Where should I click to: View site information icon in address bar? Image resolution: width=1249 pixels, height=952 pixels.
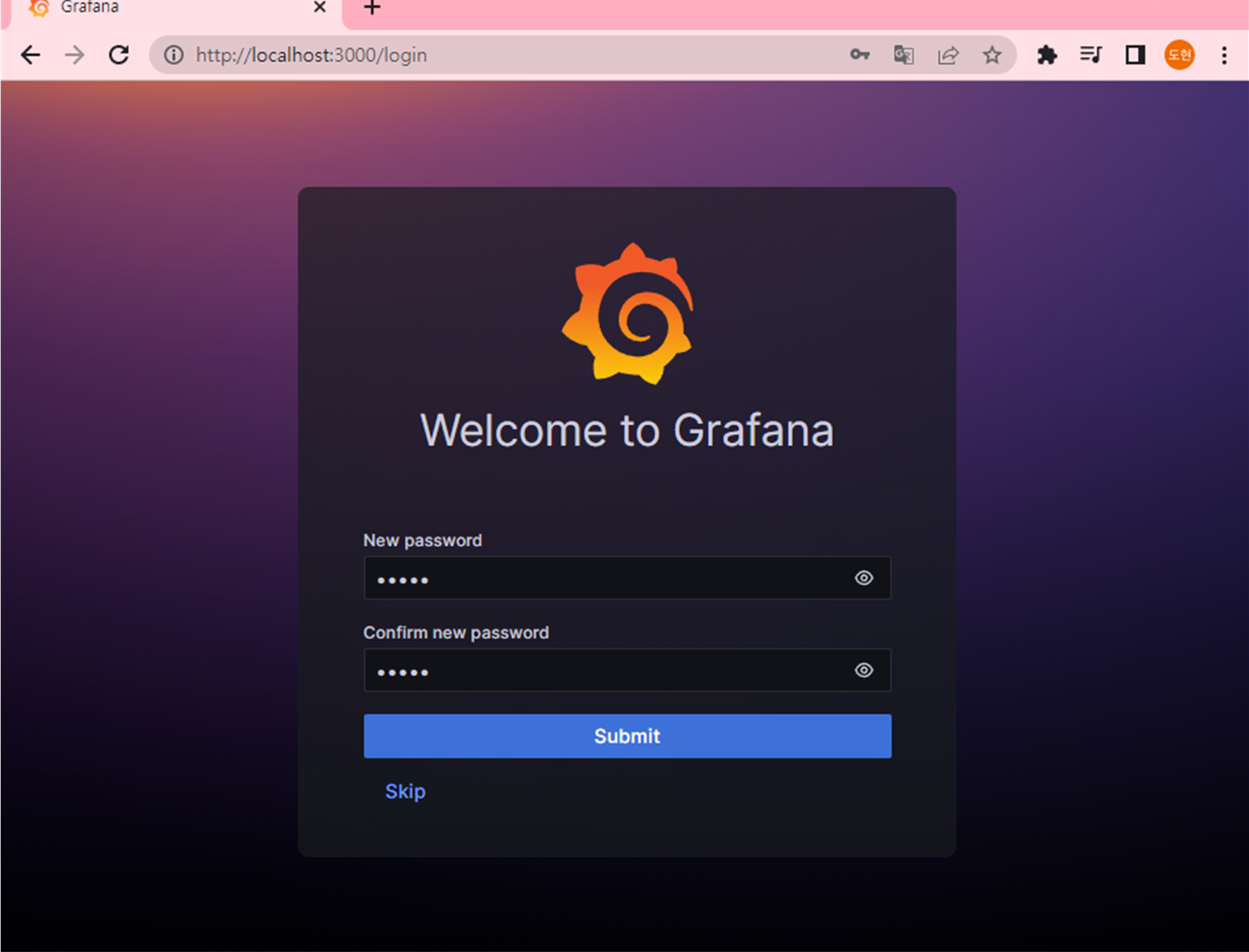tap(174, 55)
